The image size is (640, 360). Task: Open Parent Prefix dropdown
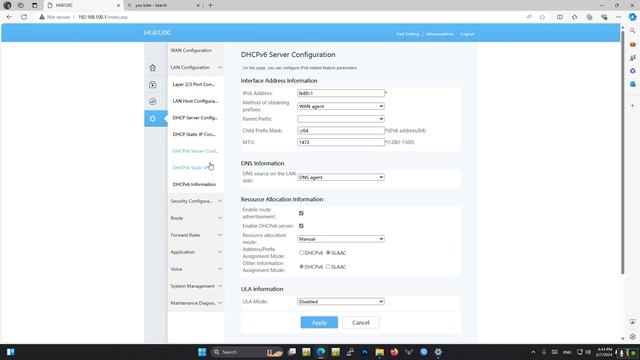[341, 119]
